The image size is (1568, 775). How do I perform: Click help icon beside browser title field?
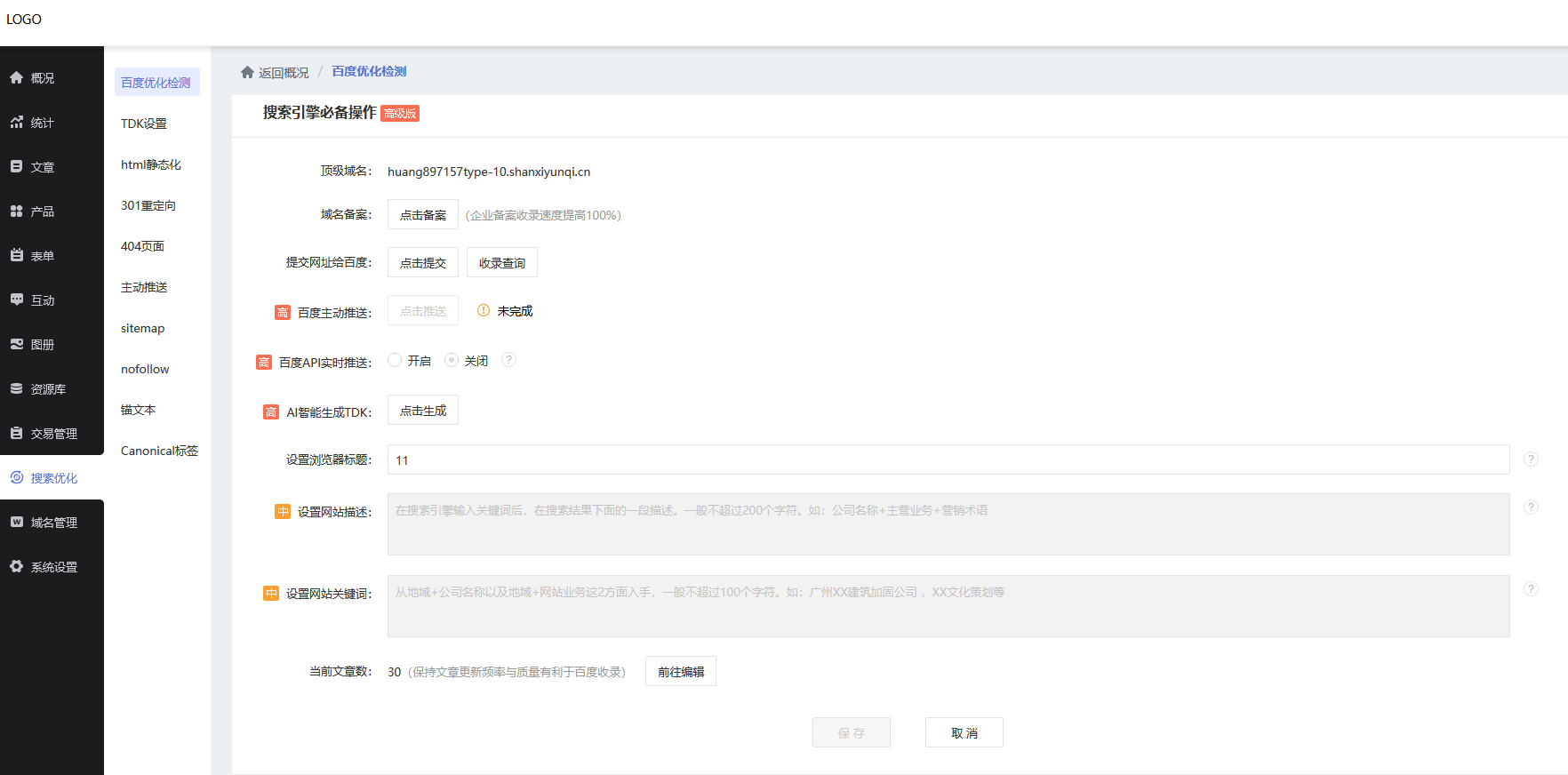click(1531, 459)
